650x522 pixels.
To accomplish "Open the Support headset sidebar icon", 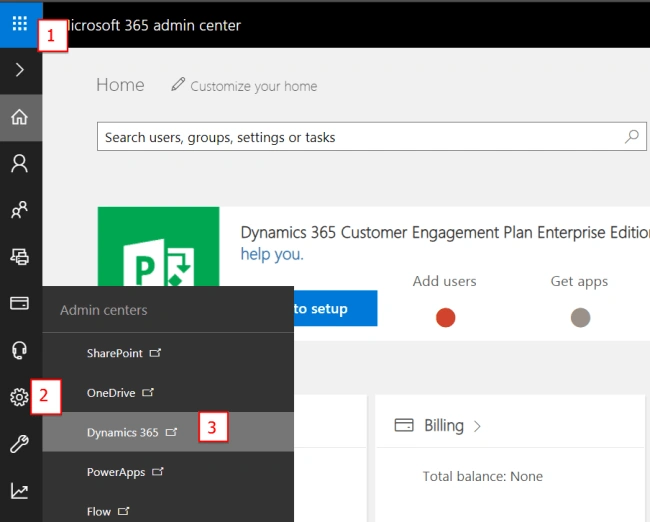I will [x=19, y=350].
